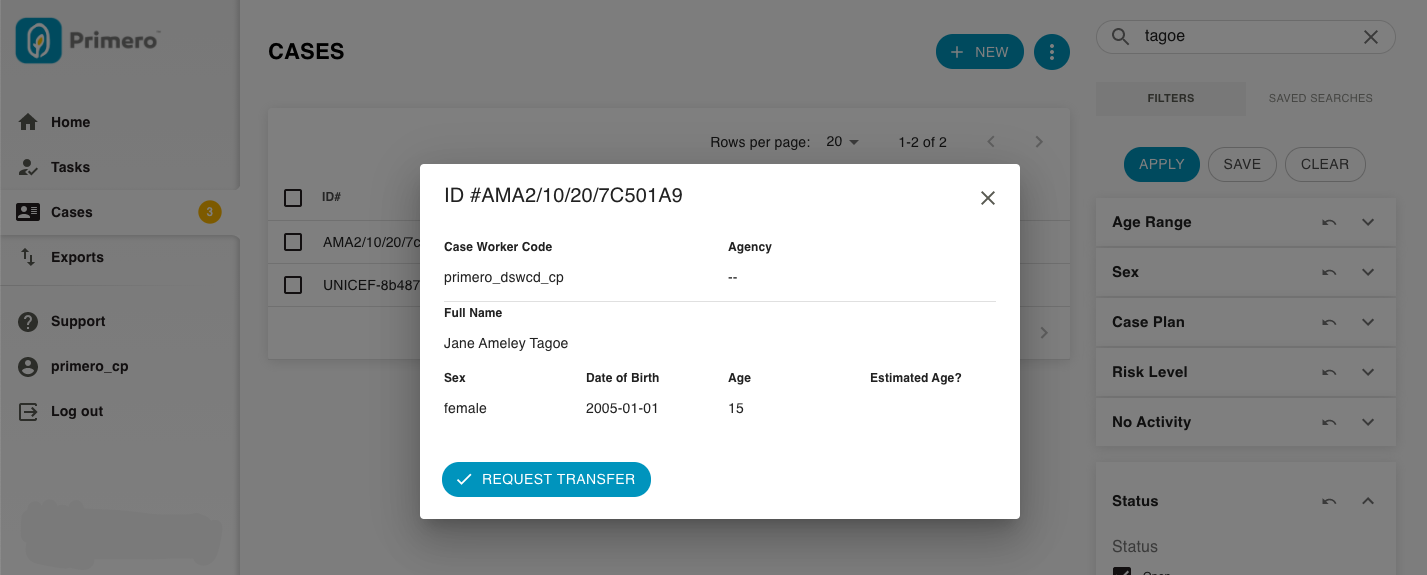The image size is (1427, 575).
Task: Open the three-dot more actions menu
Action: 1052,52
